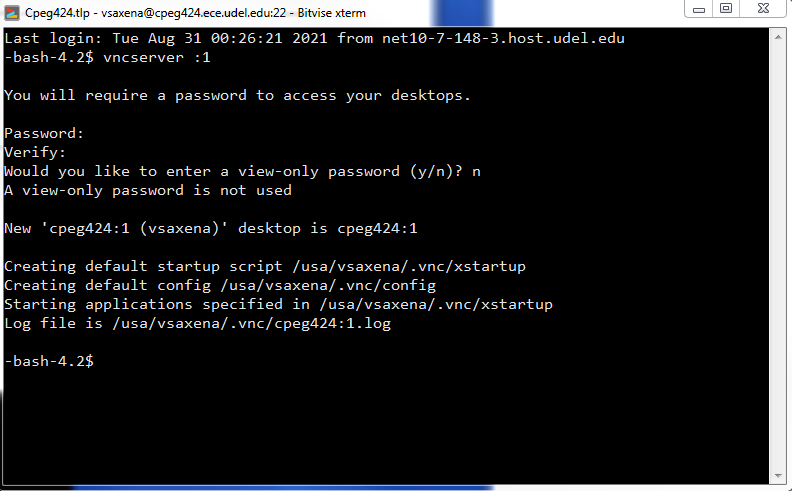This screenshot has width=792, height=491.
Task: Click the 'Log file is' path line
Action: pyautogui.click(x=197, y=323)
